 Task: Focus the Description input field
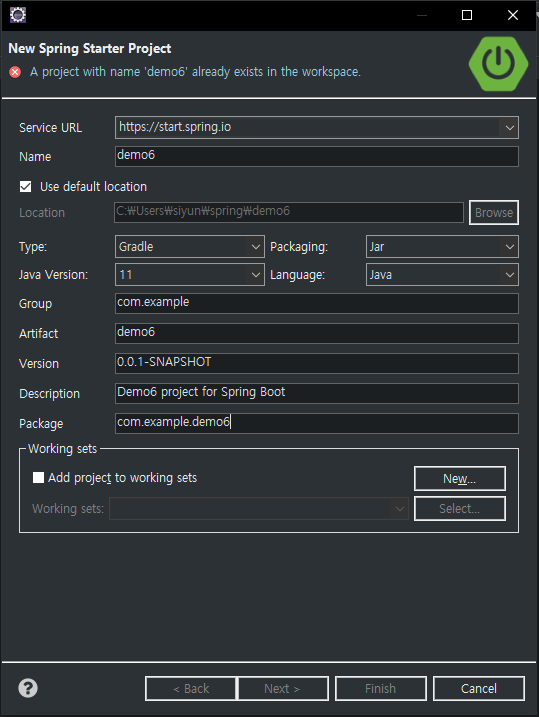tap(317, 393)
